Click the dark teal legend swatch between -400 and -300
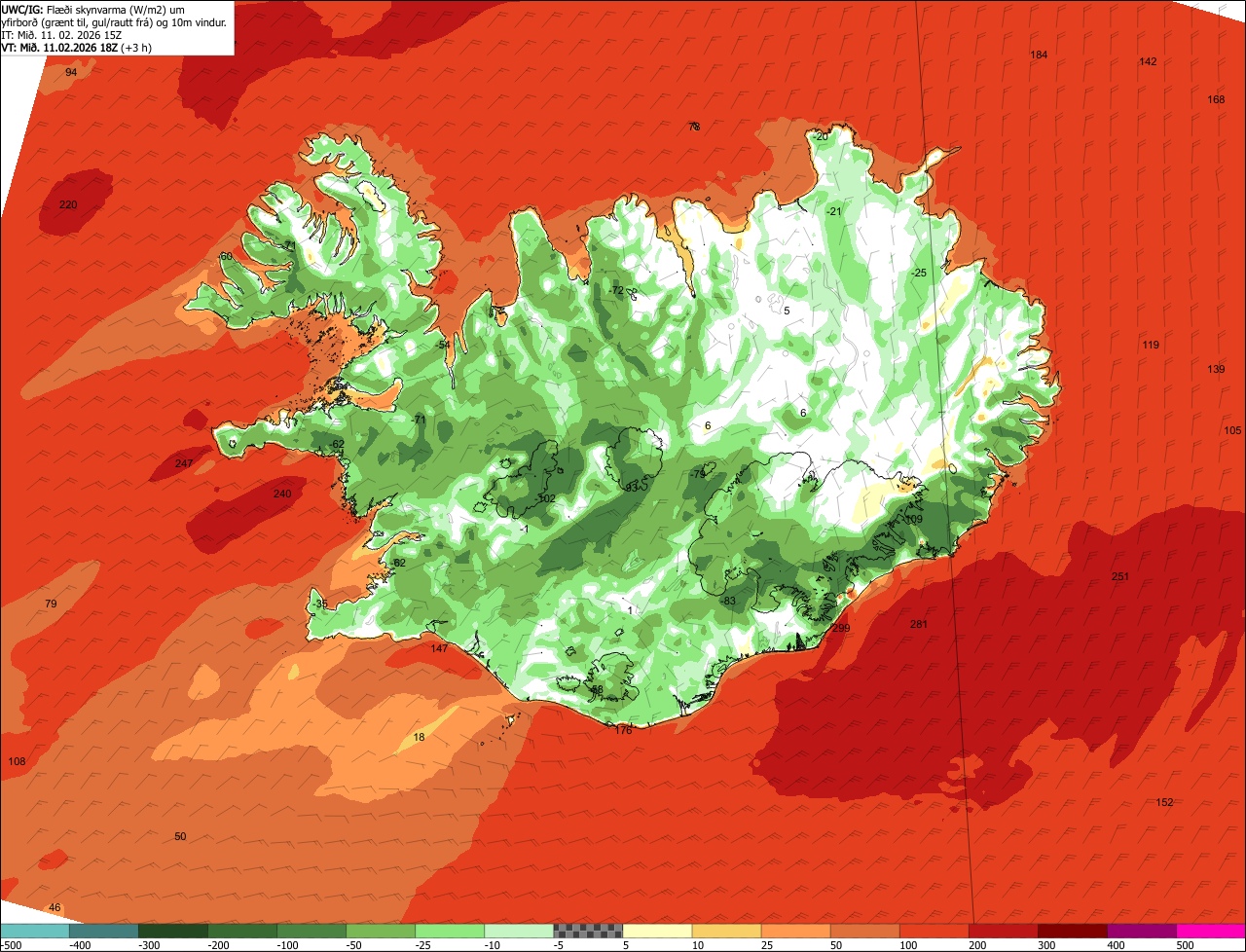 [x=103, y=931]
